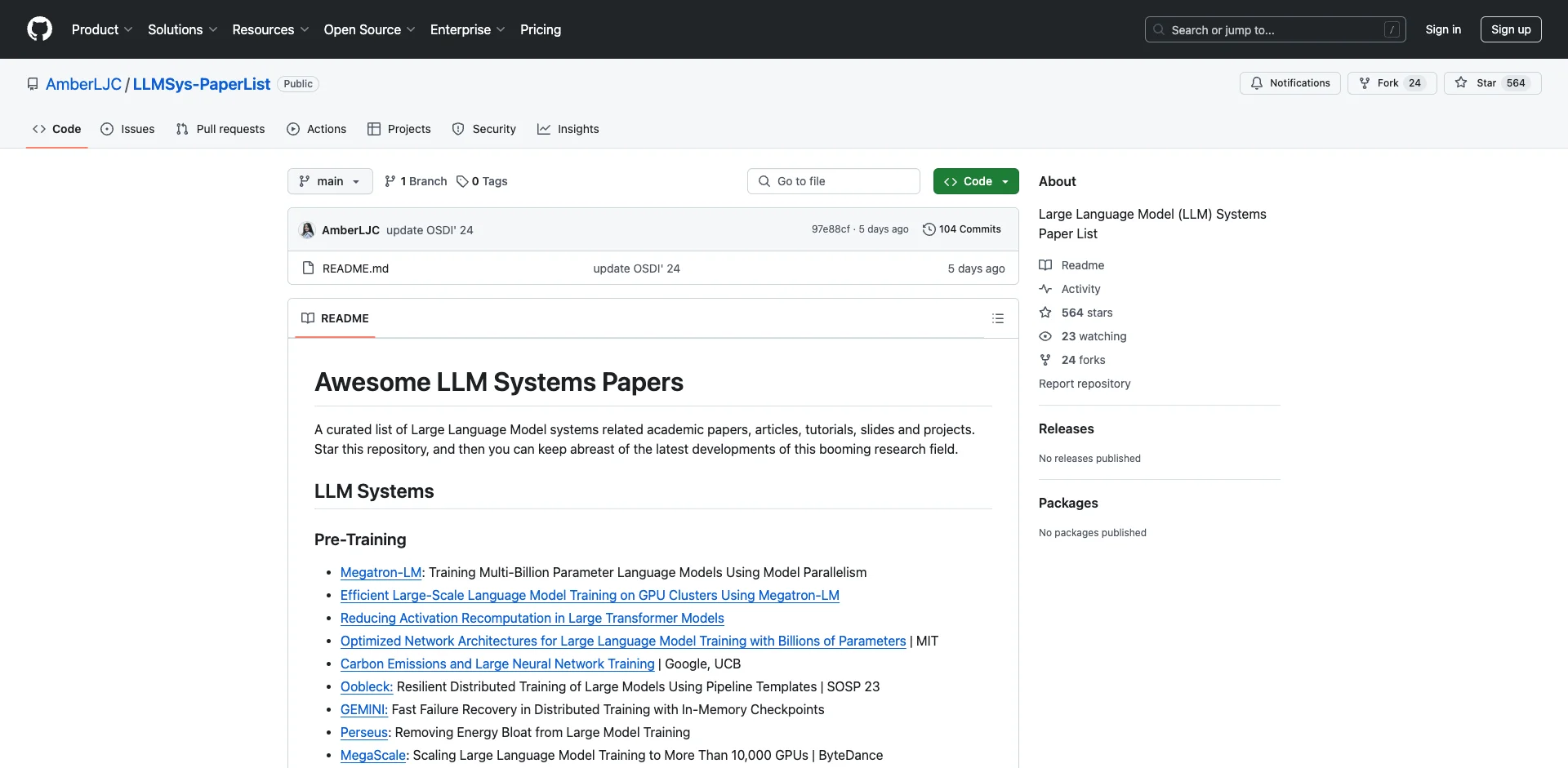
Task: Click the fork count 24 badge
Action: click(1415, 83)
